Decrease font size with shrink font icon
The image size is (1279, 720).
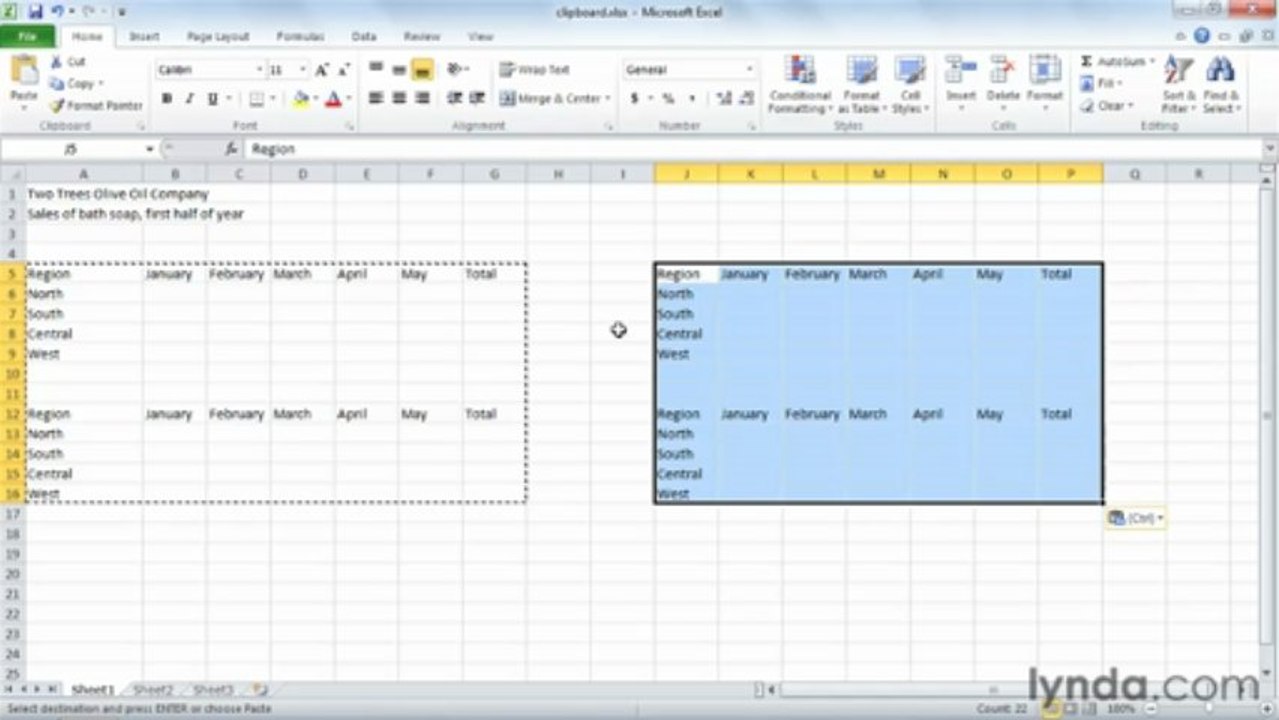click(x=343, y=70)
